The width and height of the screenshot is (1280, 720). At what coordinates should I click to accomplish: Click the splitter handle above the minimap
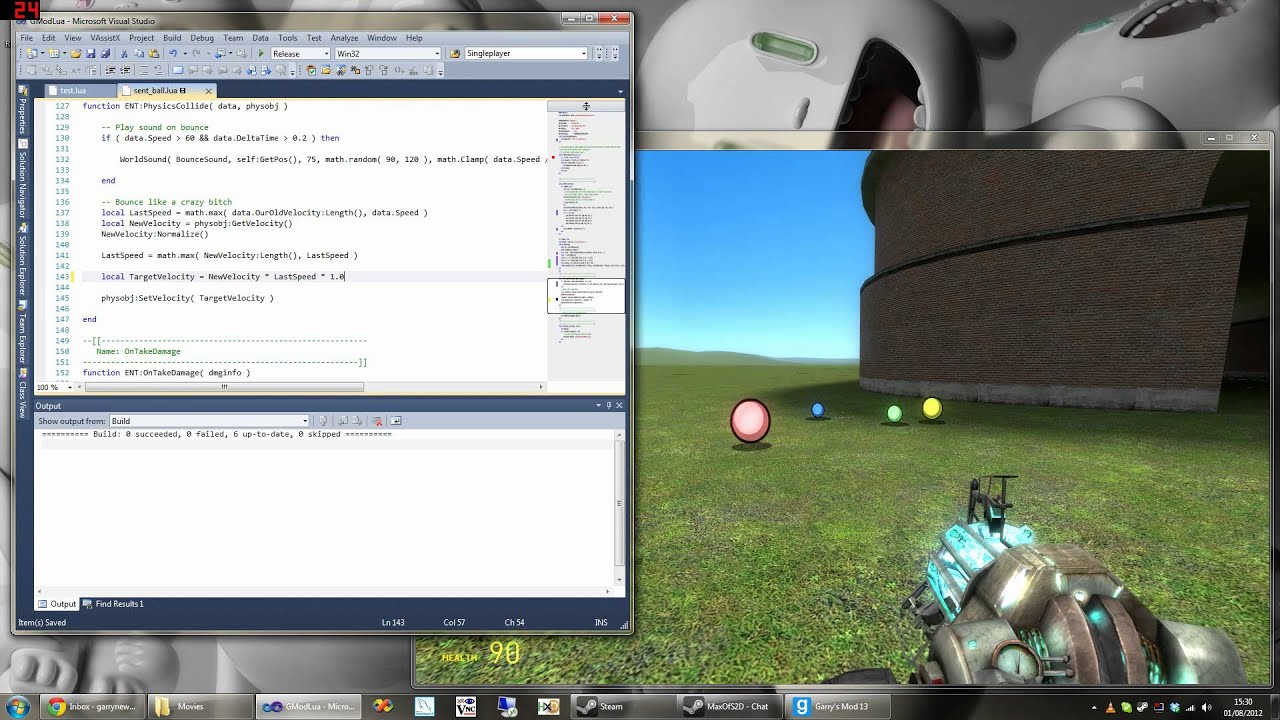586,105
